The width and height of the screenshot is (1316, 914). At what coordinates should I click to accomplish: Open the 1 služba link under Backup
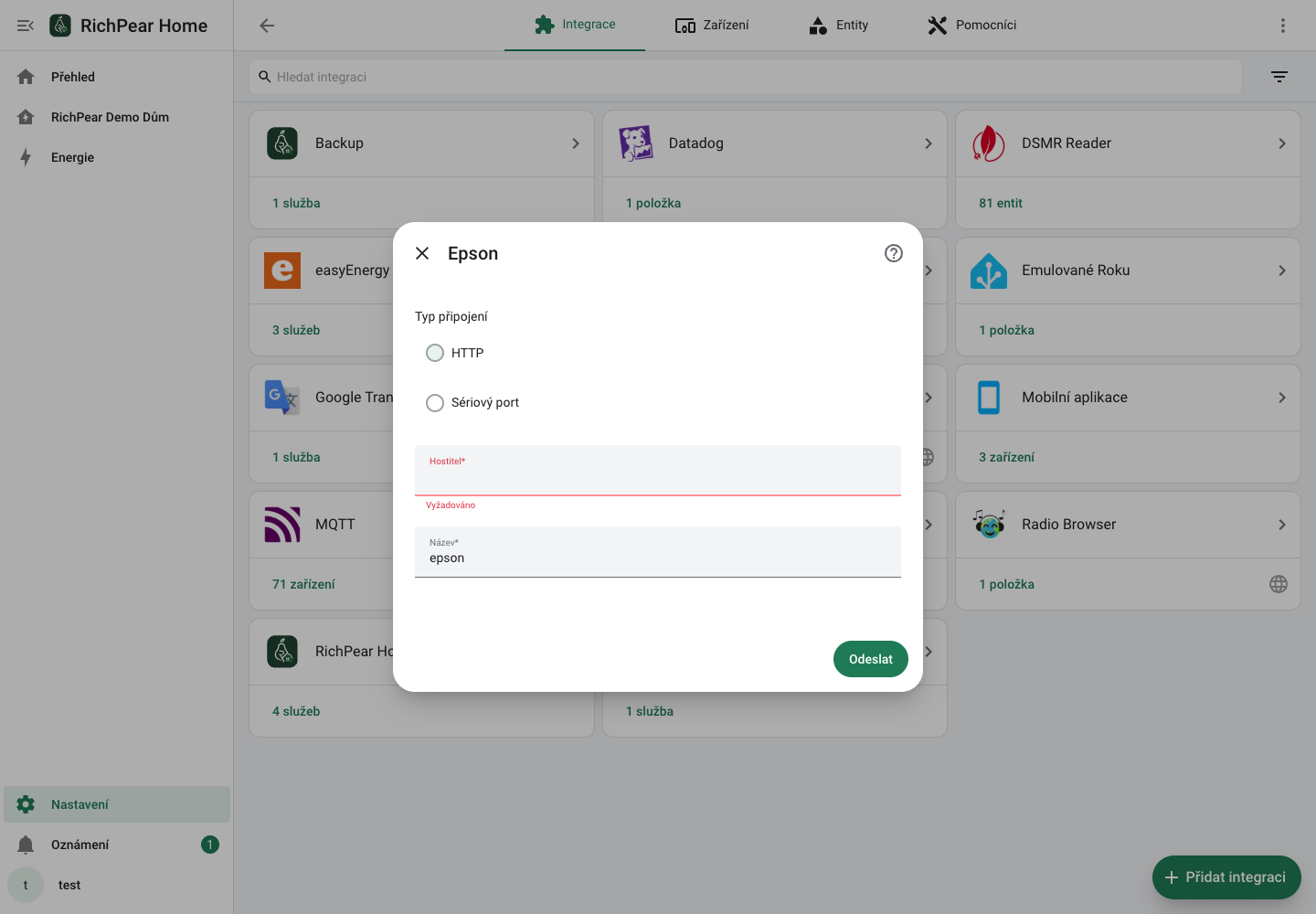(296, 203)
